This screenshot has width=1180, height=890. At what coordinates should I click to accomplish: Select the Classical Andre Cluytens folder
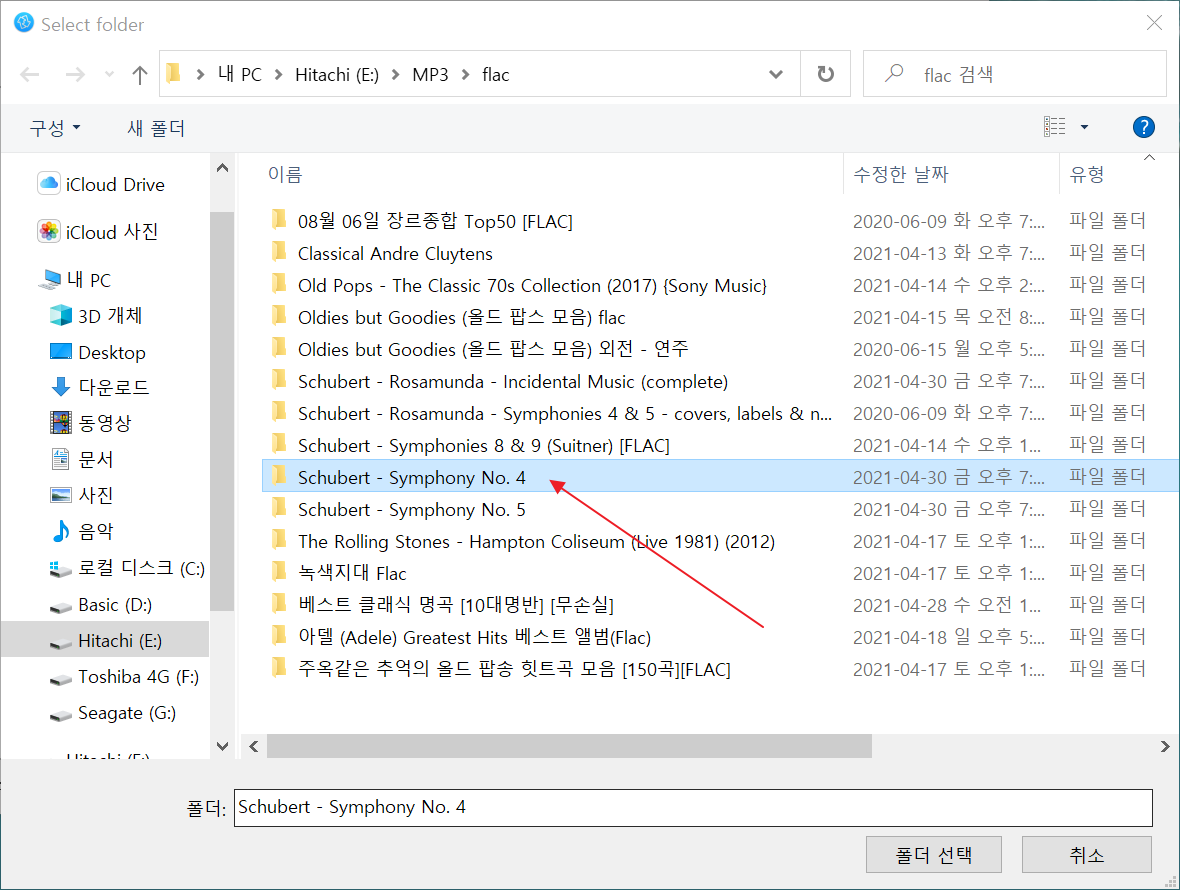pos(719,254)
